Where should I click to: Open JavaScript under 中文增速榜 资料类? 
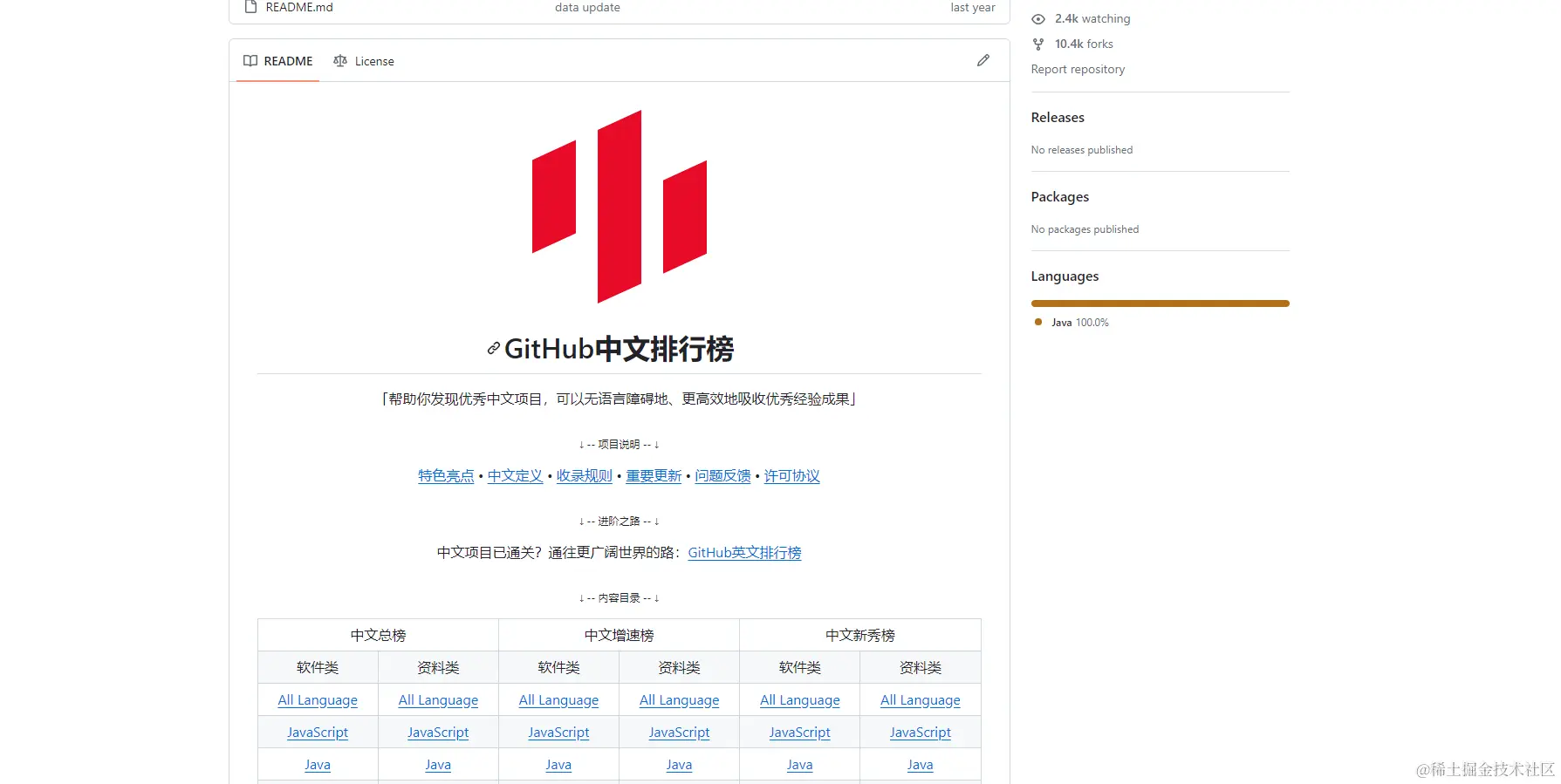[x=679, y=733]
